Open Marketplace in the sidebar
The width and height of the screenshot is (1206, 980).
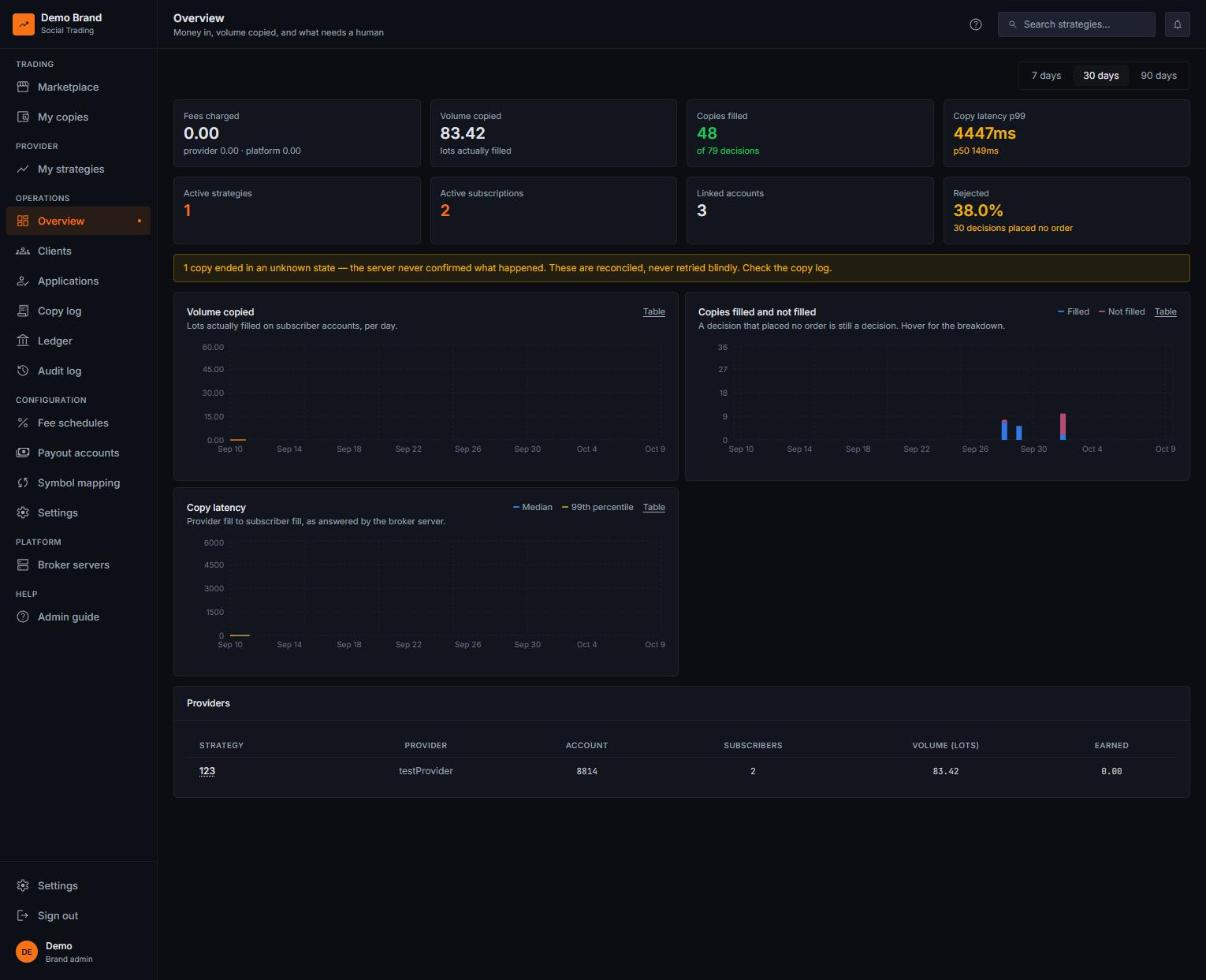[78, 87]
